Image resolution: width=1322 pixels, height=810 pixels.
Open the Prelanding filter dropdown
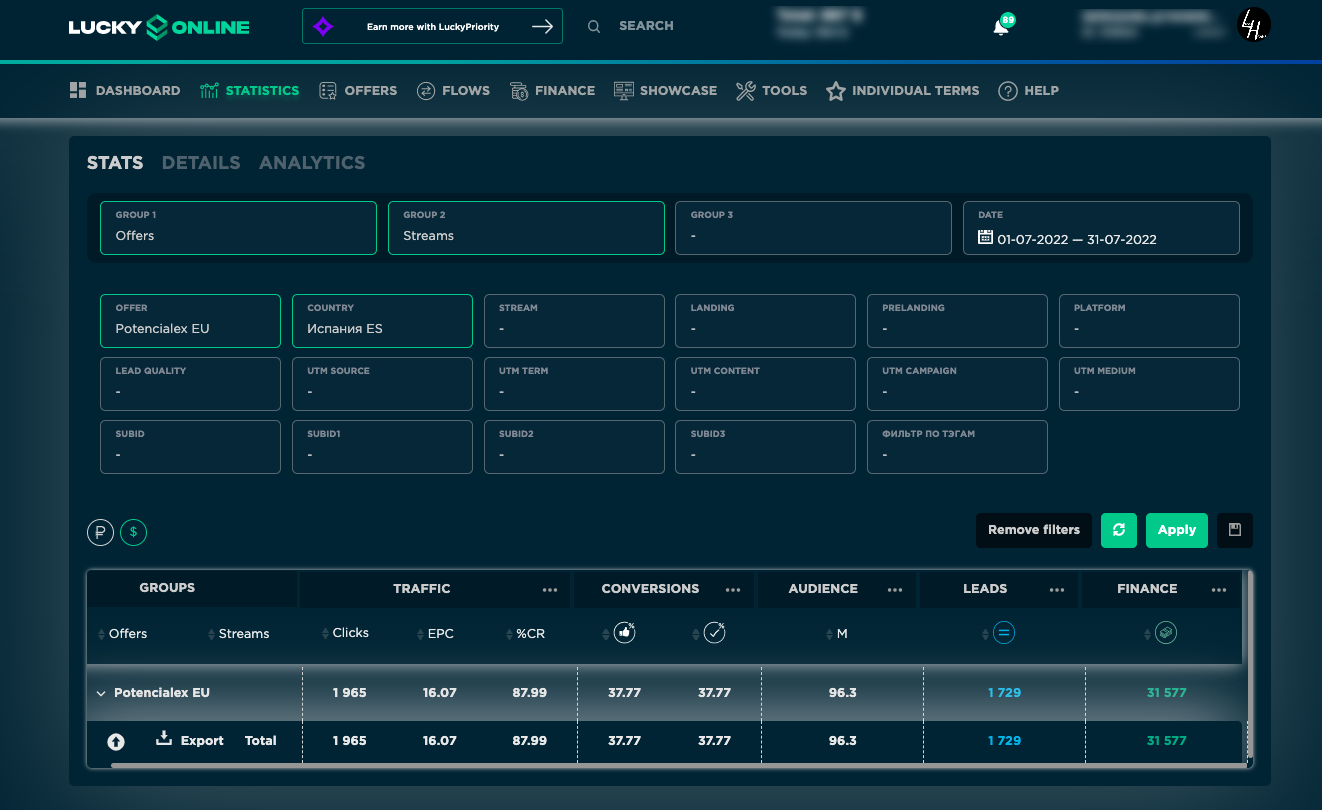957,321
